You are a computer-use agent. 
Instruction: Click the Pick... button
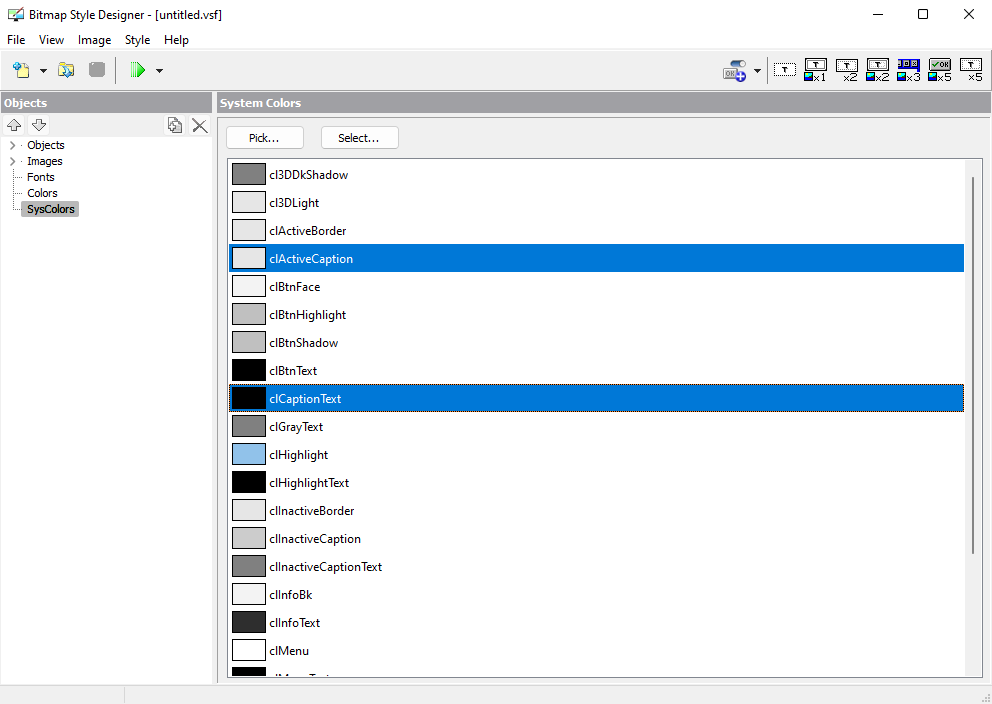264,138
